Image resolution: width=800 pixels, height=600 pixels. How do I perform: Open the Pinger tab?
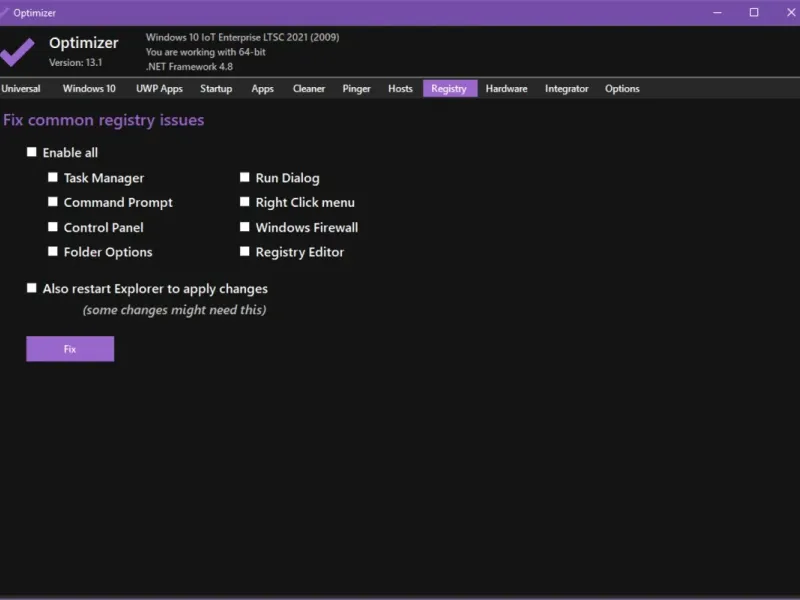[x=356, y=88]
